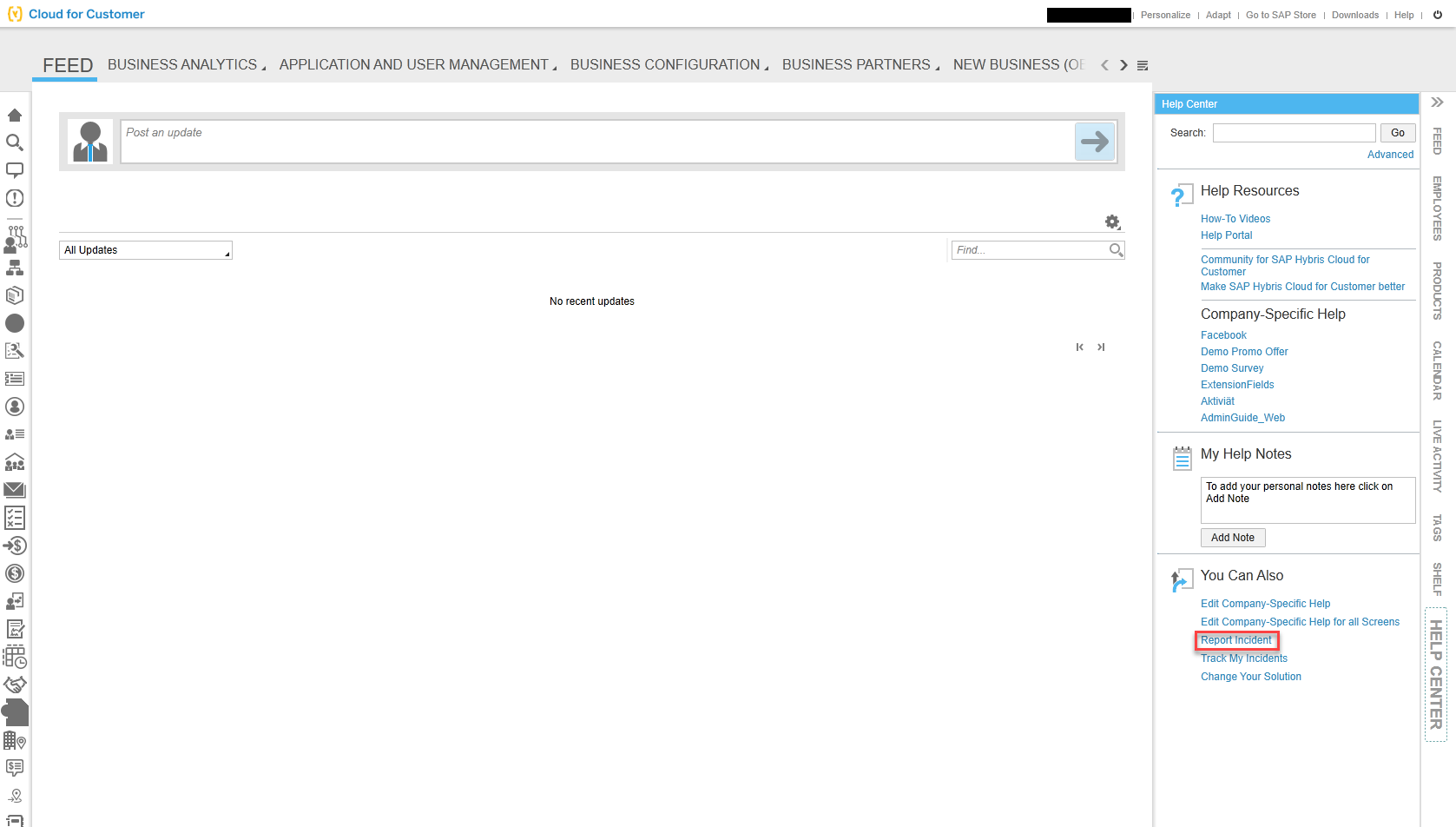Click Personalize in top bar

click(1165, 15)
